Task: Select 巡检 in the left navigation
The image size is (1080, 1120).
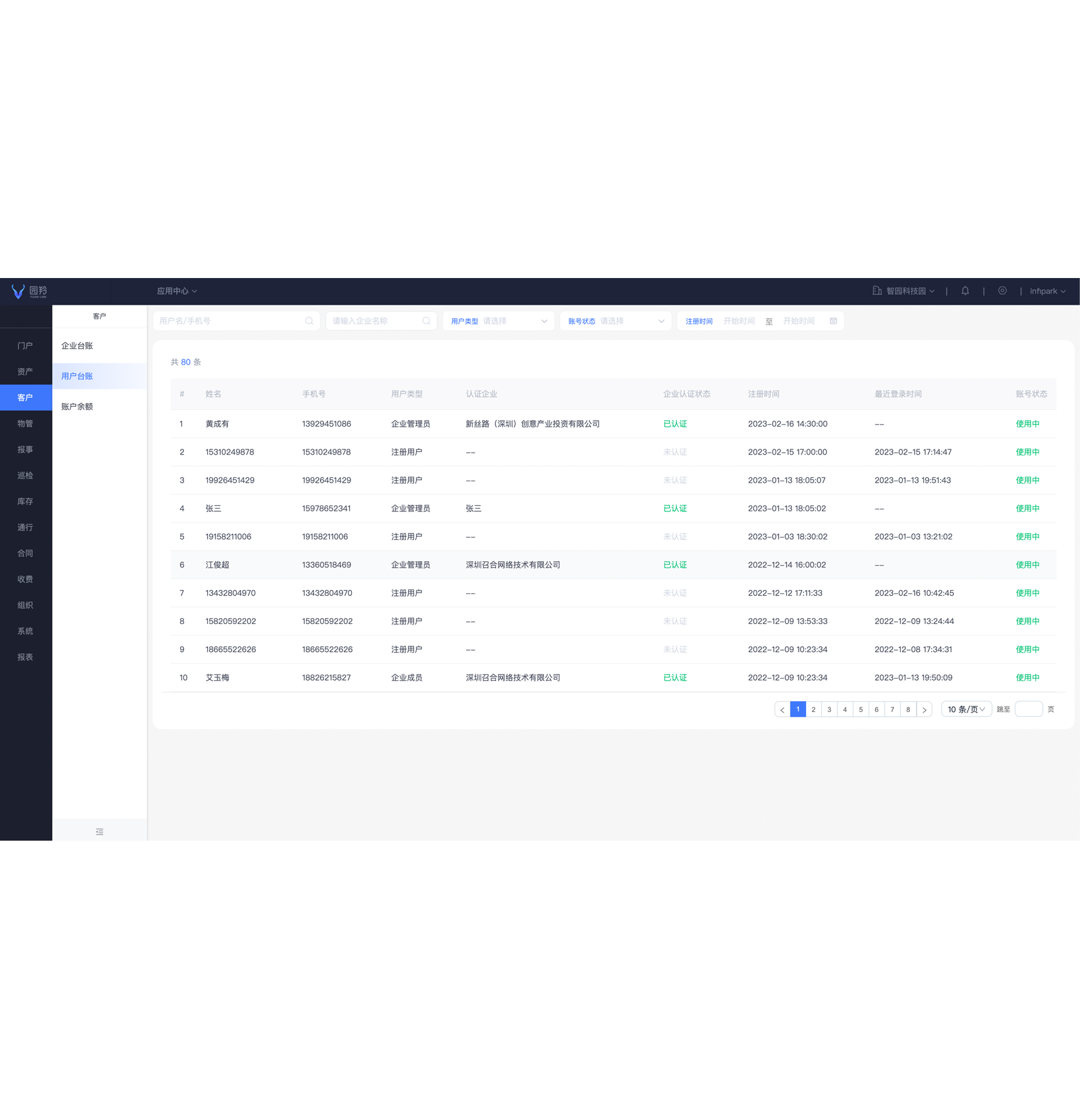Action: click(x=25, y=475)
